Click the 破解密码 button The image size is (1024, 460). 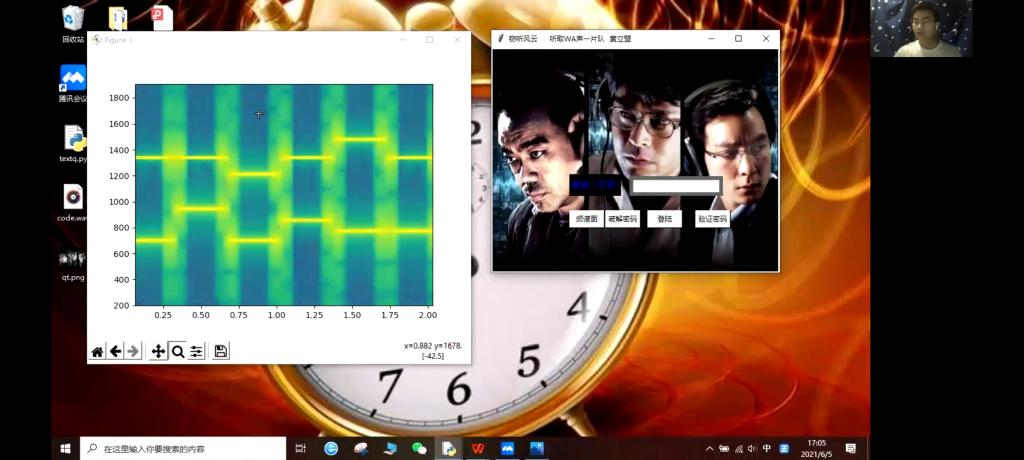(622, 219)
